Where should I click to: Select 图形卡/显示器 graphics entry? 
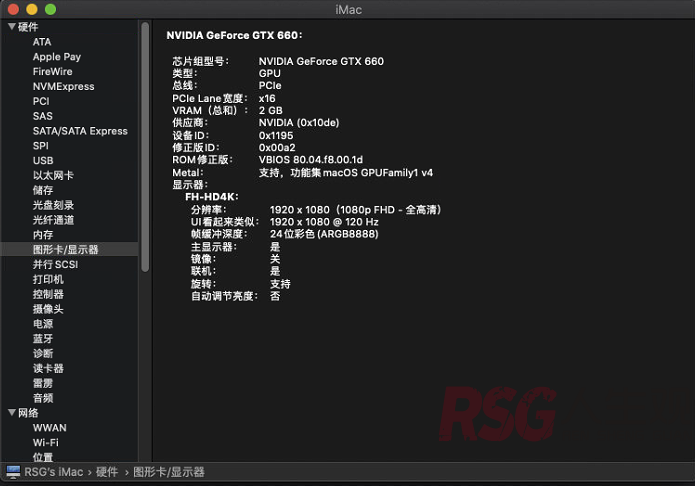65,250
